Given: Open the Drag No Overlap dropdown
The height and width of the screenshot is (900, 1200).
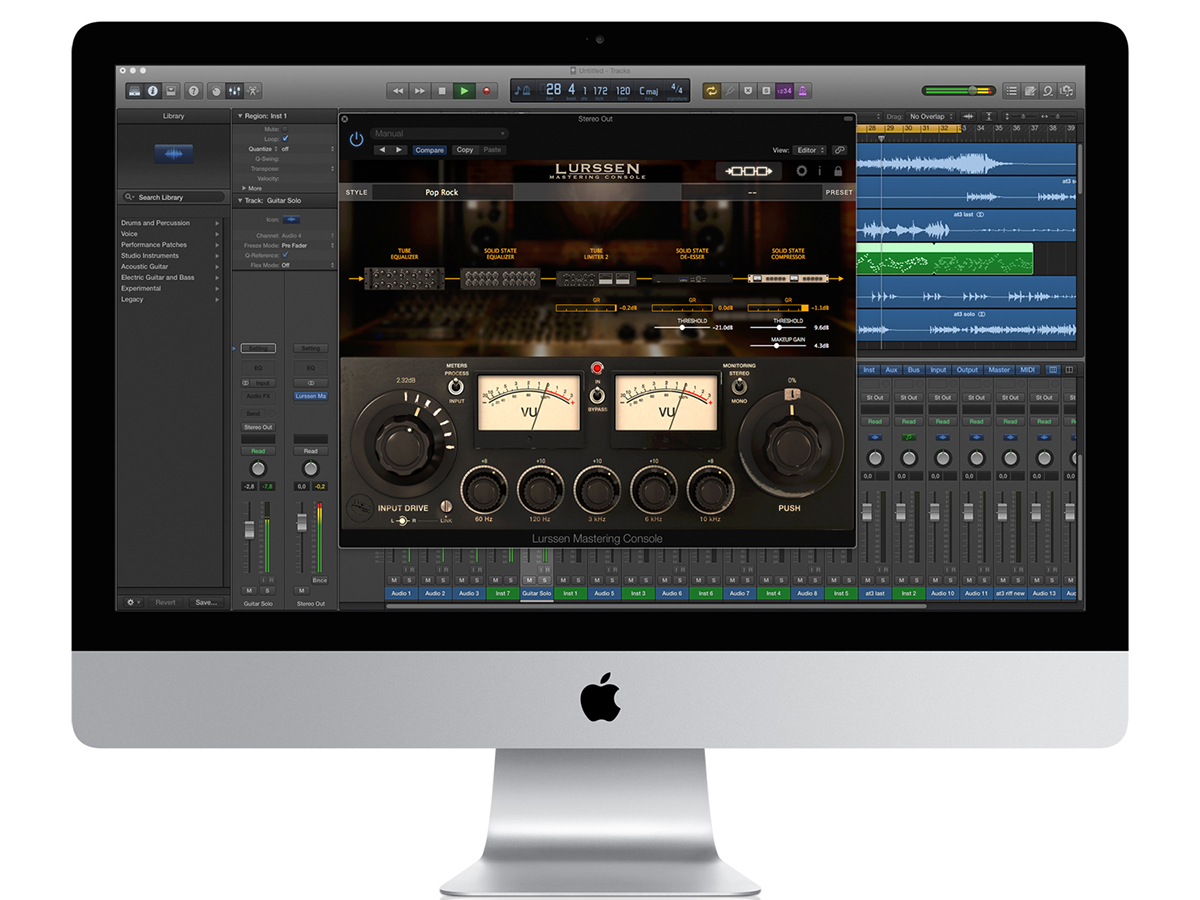Looking at the screenshot, I should point(933,116).
